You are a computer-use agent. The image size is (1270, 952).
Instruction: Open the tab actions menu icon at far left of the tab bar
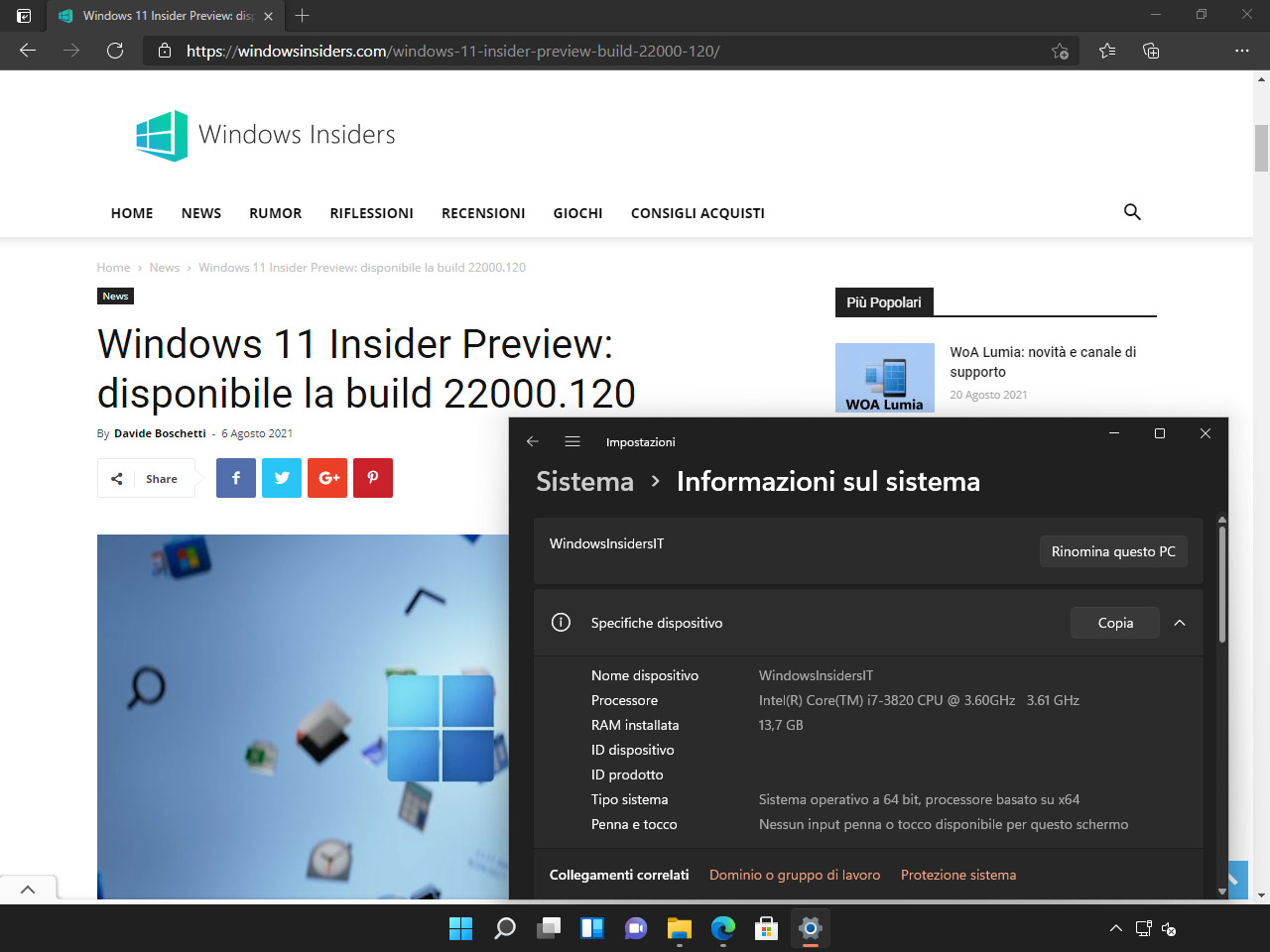[24, 16]
